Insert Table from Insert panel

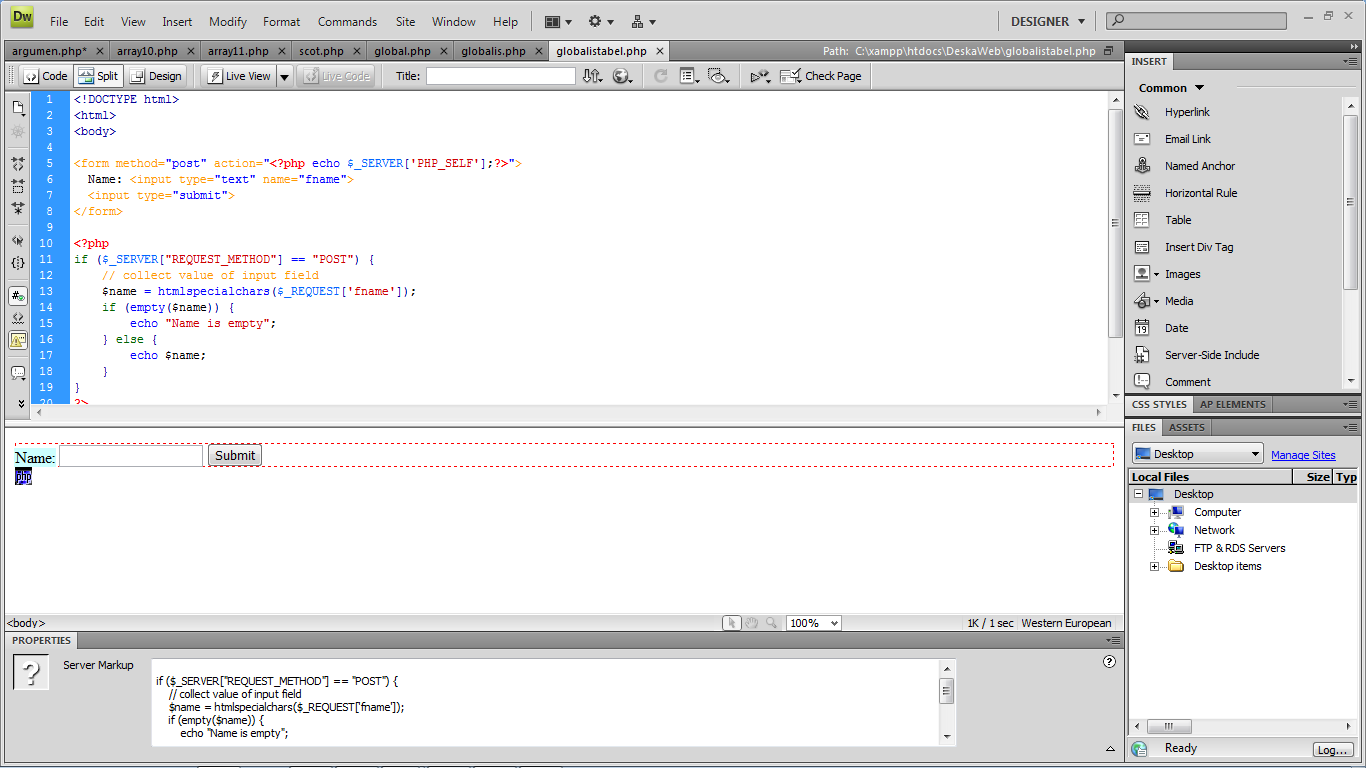point(1178,220)
